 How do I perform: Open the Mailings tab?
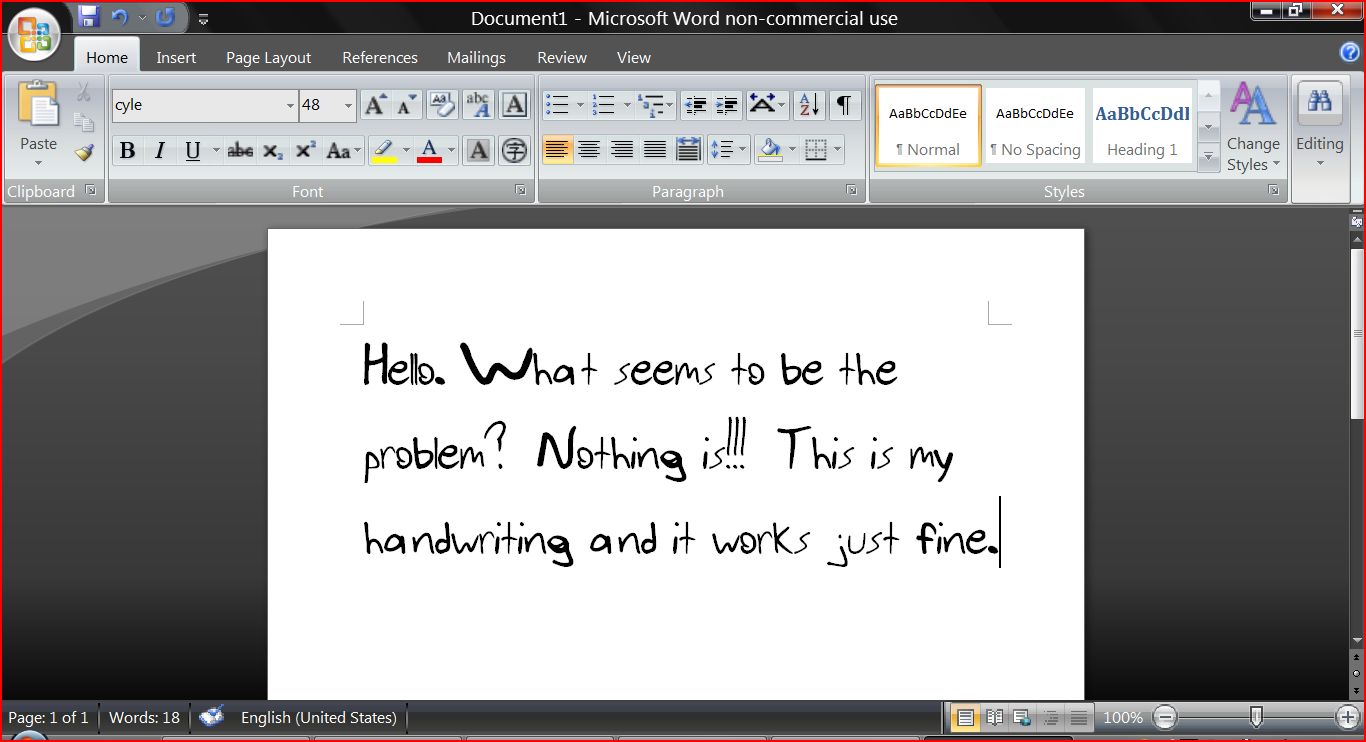pyautogui.click(x=476, y=57)
